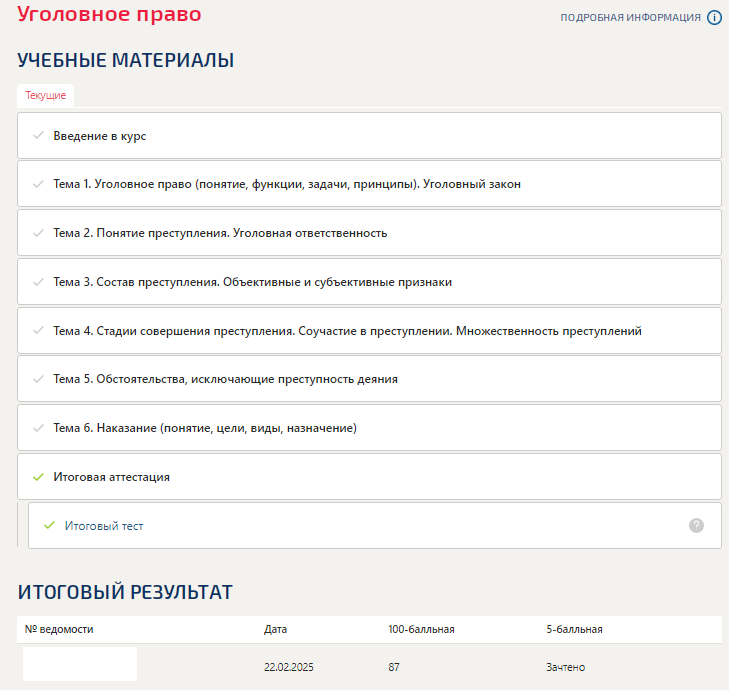
Task: Open the Итоговый тест link
Action: point(104,526)
